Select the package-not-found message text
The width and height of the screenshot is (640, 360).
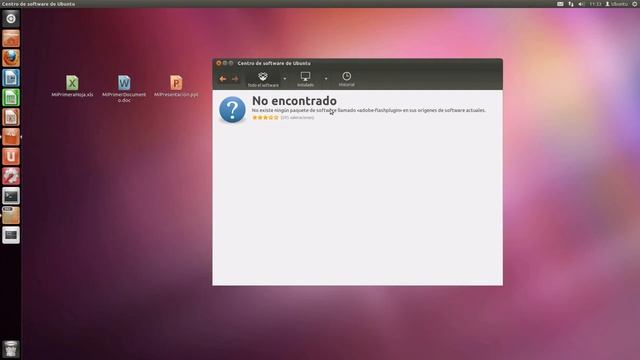pyautogui.click(x=369, y=110)
